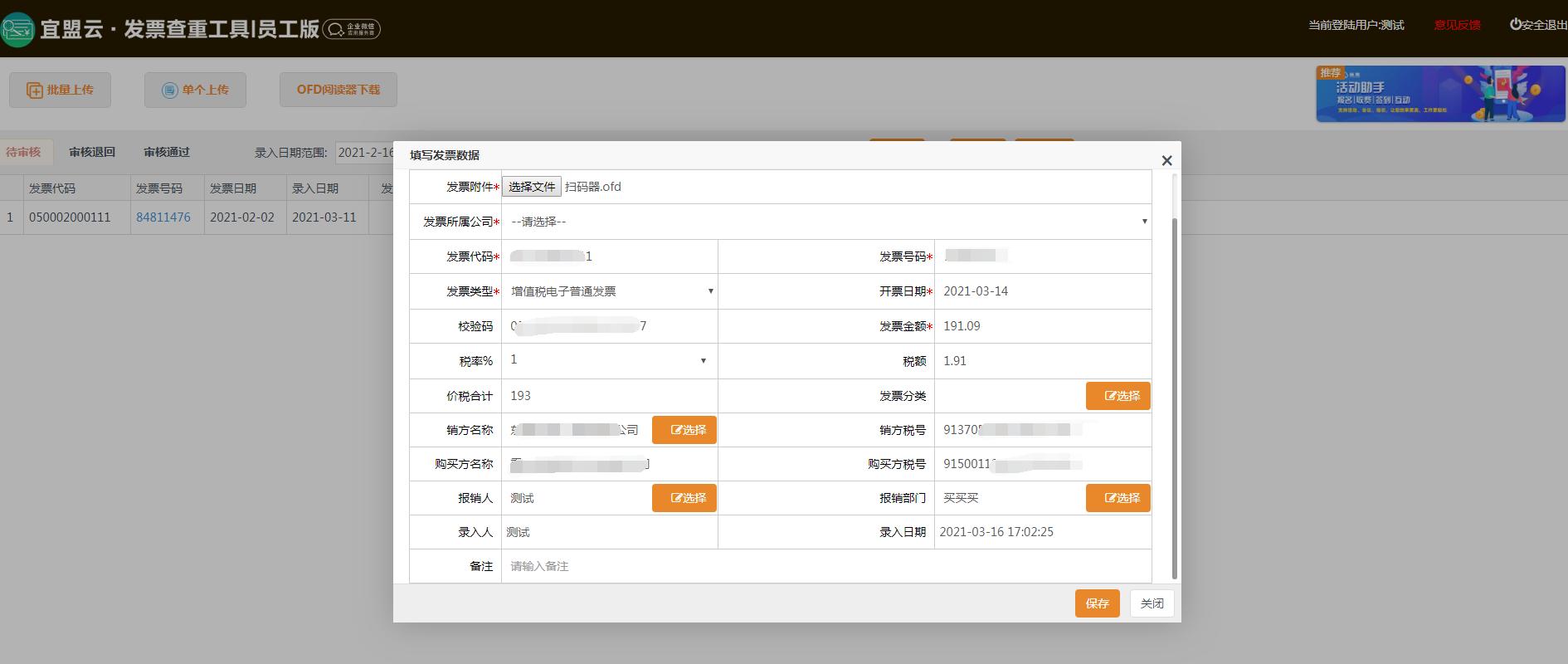Click the 录入日期 value 2021-03-16 17:02:25

tap(996, 532)
